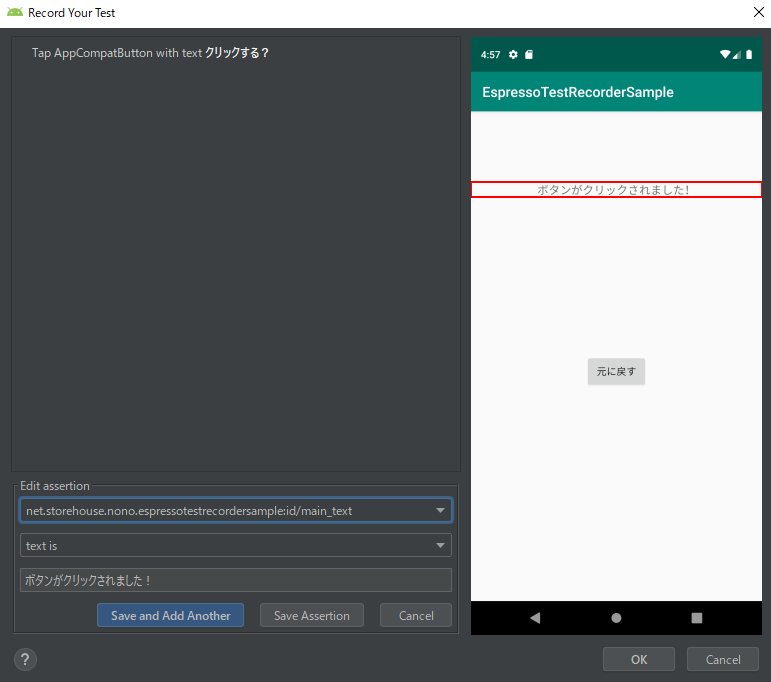771x682 pixels.
Task: Click the Save Assertion button
Action: point(312,616)
